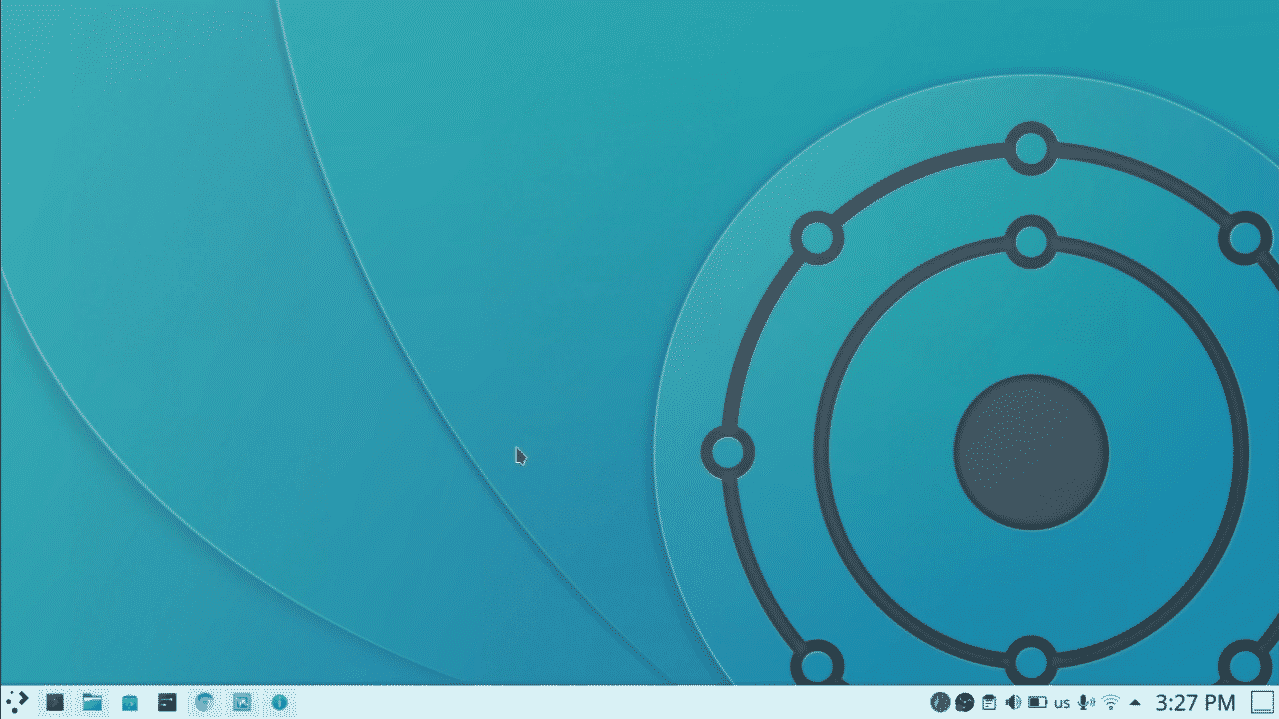This screenshot has width=1279, height=719.
Task: Click the microphone tray icon
Action: pos(1086,703)
